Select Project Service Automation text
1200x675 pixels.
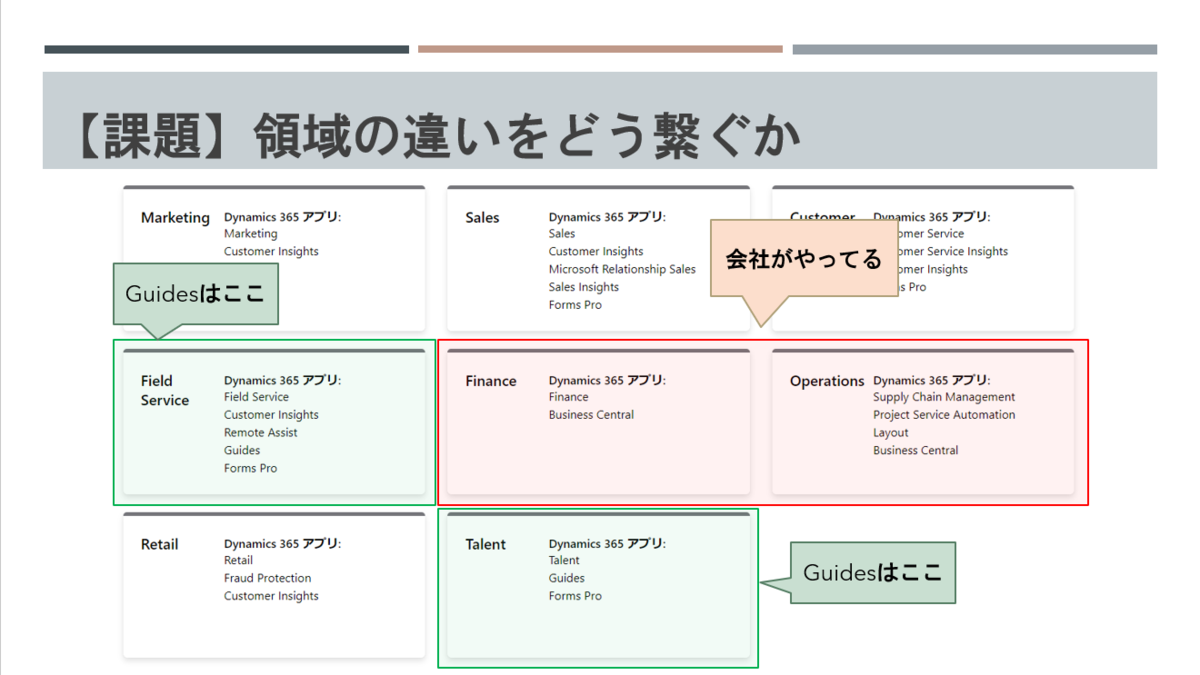(x=944, y=415)
